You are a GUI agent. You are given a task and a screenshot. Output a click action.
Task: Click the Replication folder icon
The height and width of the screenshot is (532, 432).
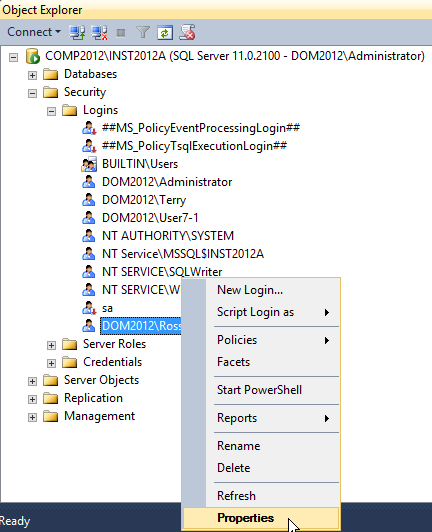tap(51, 398)
